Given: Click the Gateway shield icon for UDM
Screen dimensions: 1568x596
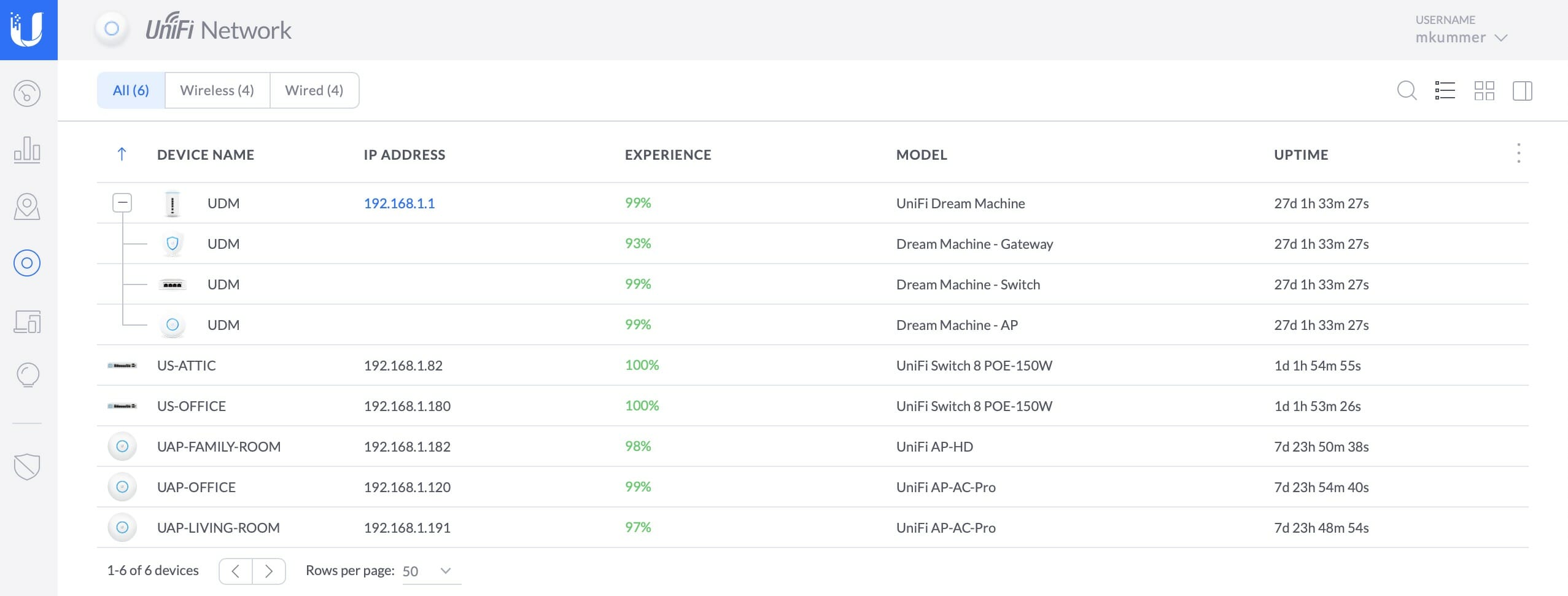Looking at the screenshot, I should [x=173, y=244].
